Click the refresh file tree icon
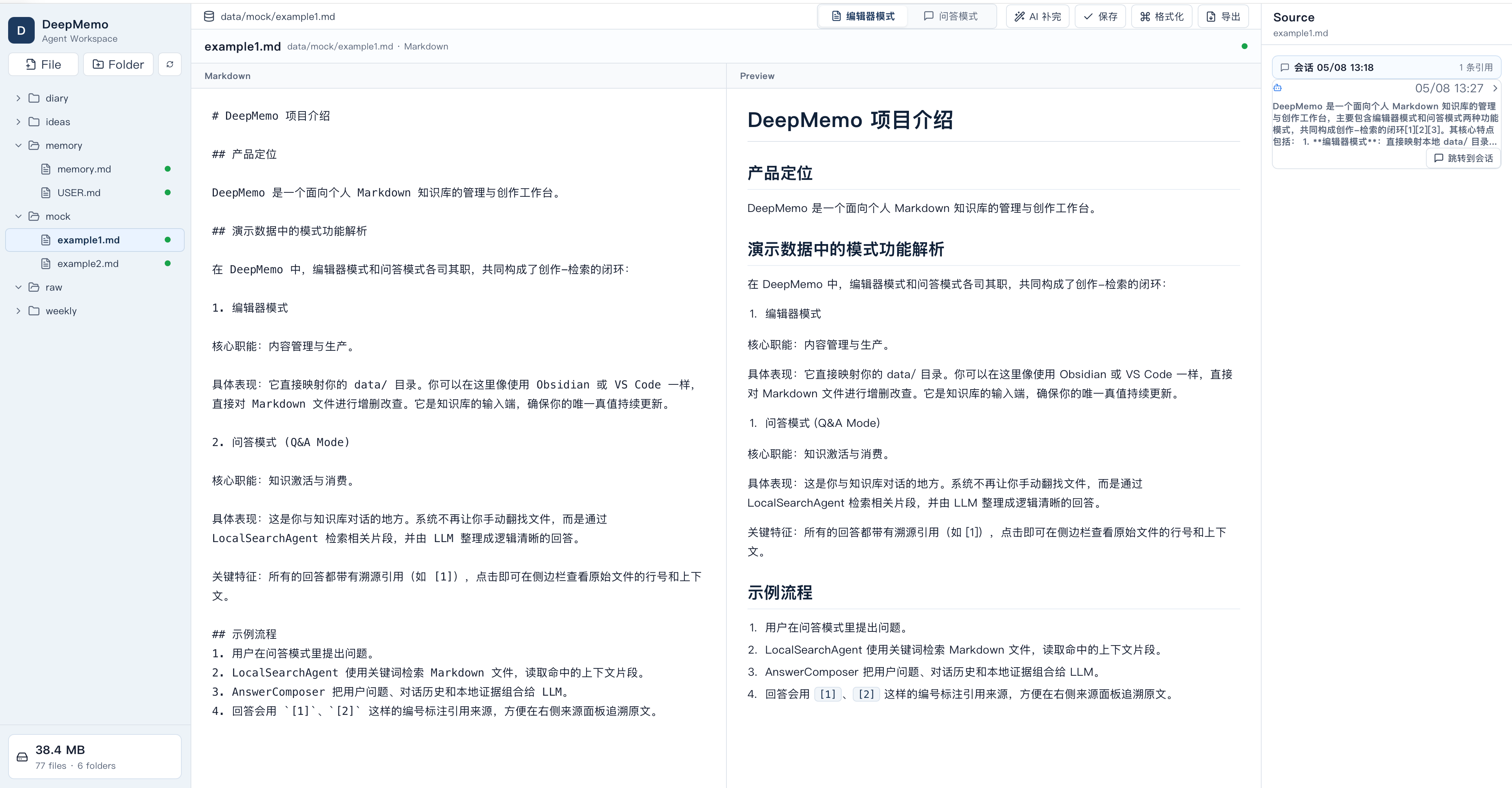The height and width of the screenshot is (788, 1512). click(170, 65)
